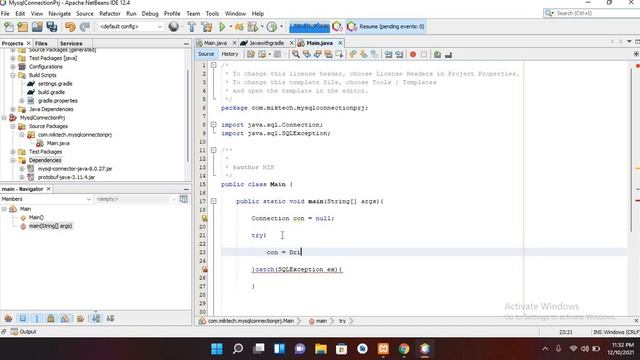Image resolution: width=640 pixels, height=360 pixels.
Task: Click the Save All toolbar icon
Action: tap(52, 27)
